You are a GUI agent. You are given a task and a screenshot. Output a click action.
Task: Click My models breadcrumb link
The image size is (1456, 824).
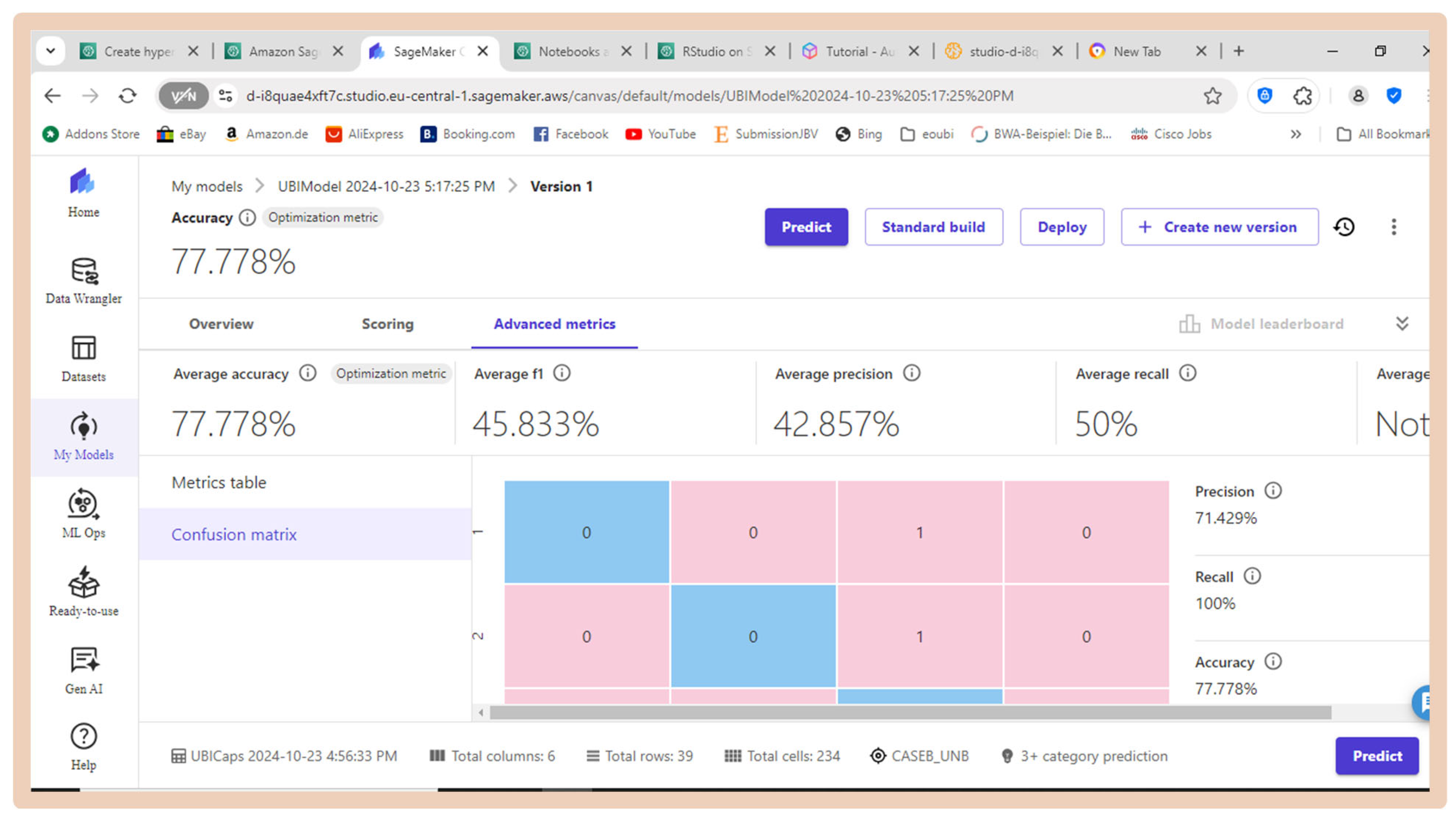(207, 186)
